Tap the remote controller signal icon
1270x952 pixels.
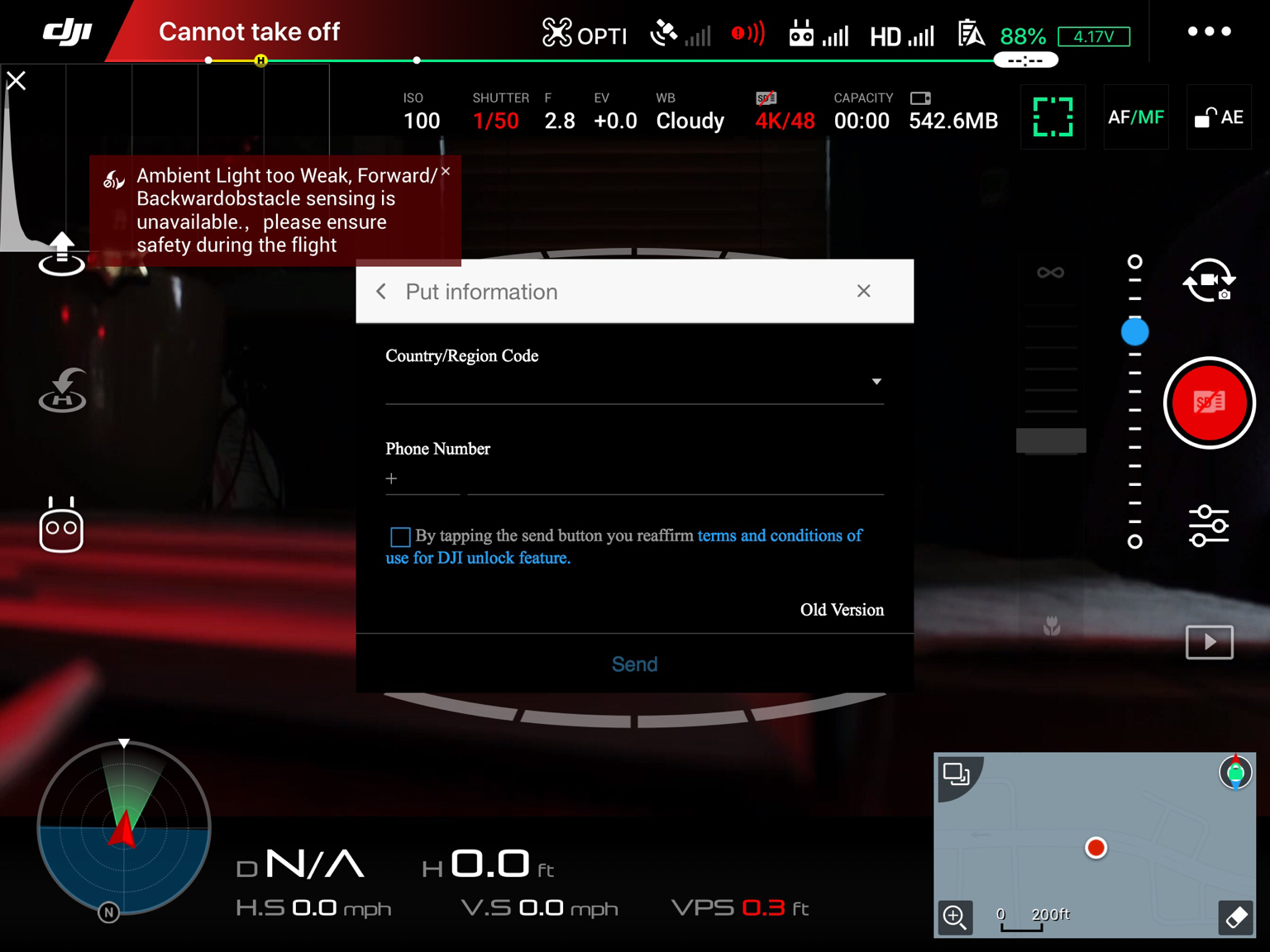pos(819,34)
